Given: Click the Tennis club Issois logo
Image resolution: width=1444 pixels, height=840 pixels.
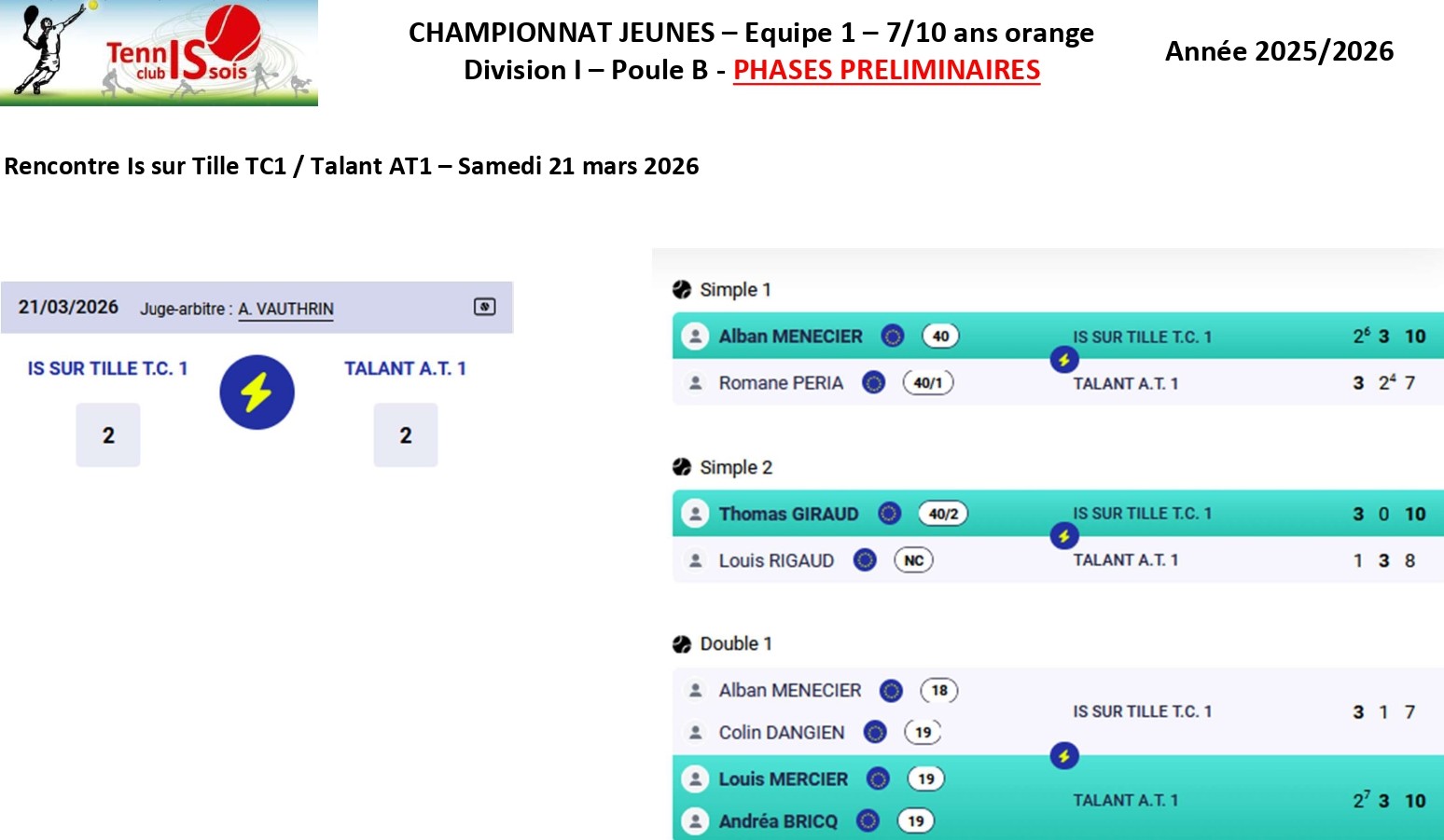Looking at the screenshot, I should [x=159, y=52].
